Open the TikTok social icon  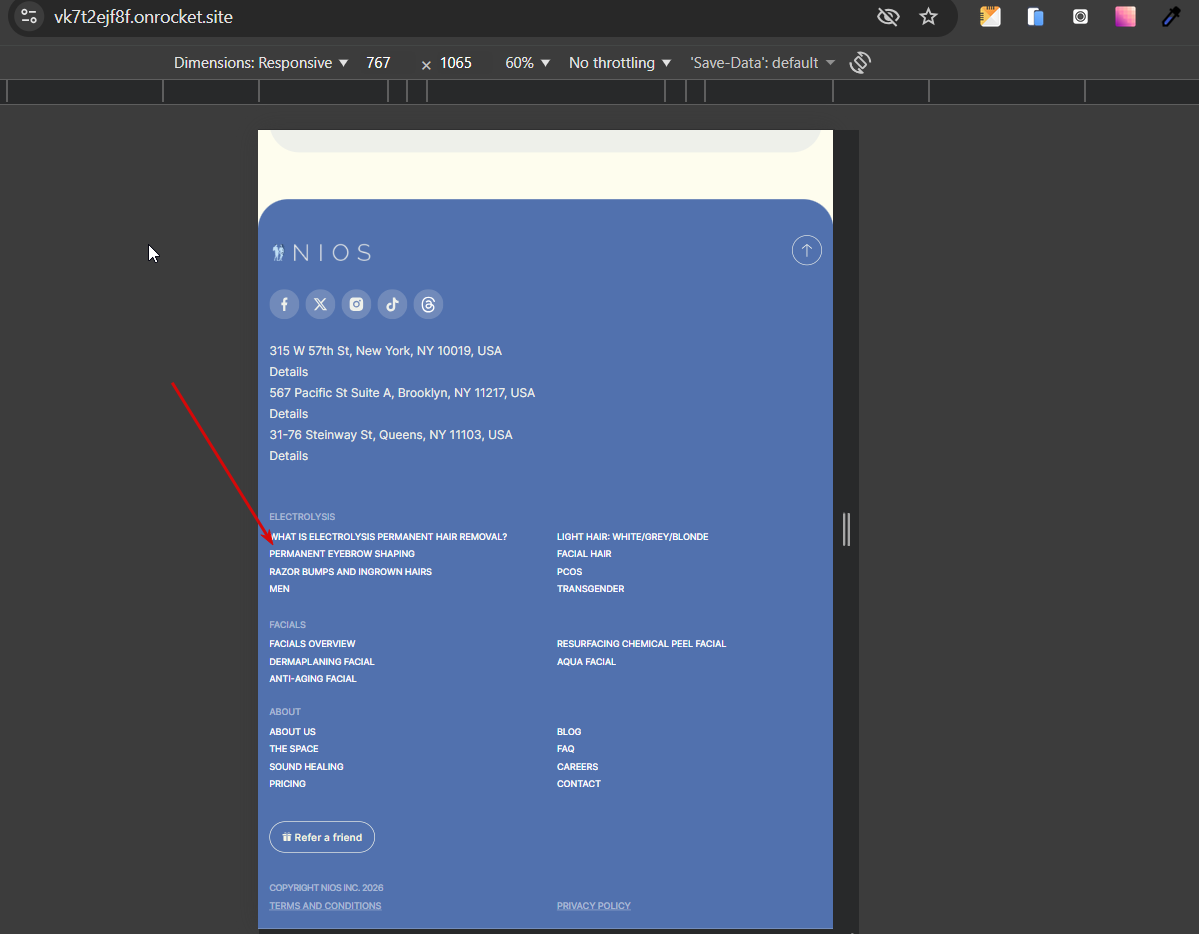pos(392,304)
